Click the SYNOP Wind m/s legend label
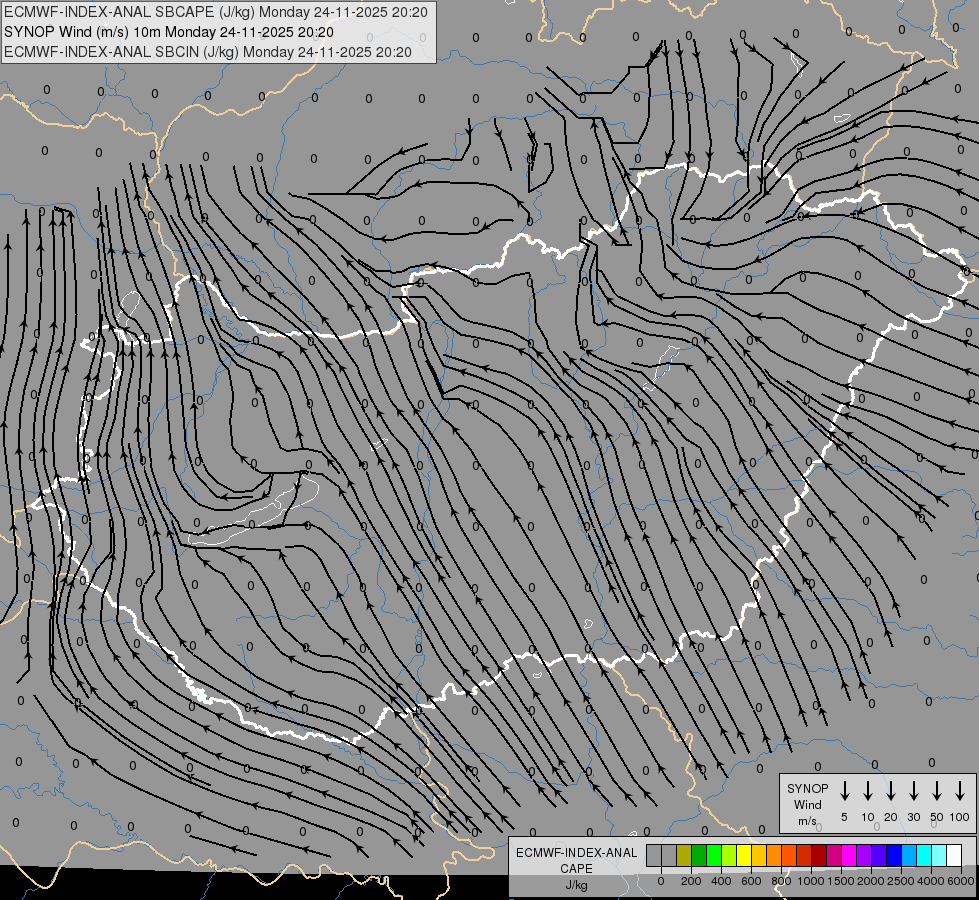The width and height of the screenshot is (979, 900). point(807,804)
